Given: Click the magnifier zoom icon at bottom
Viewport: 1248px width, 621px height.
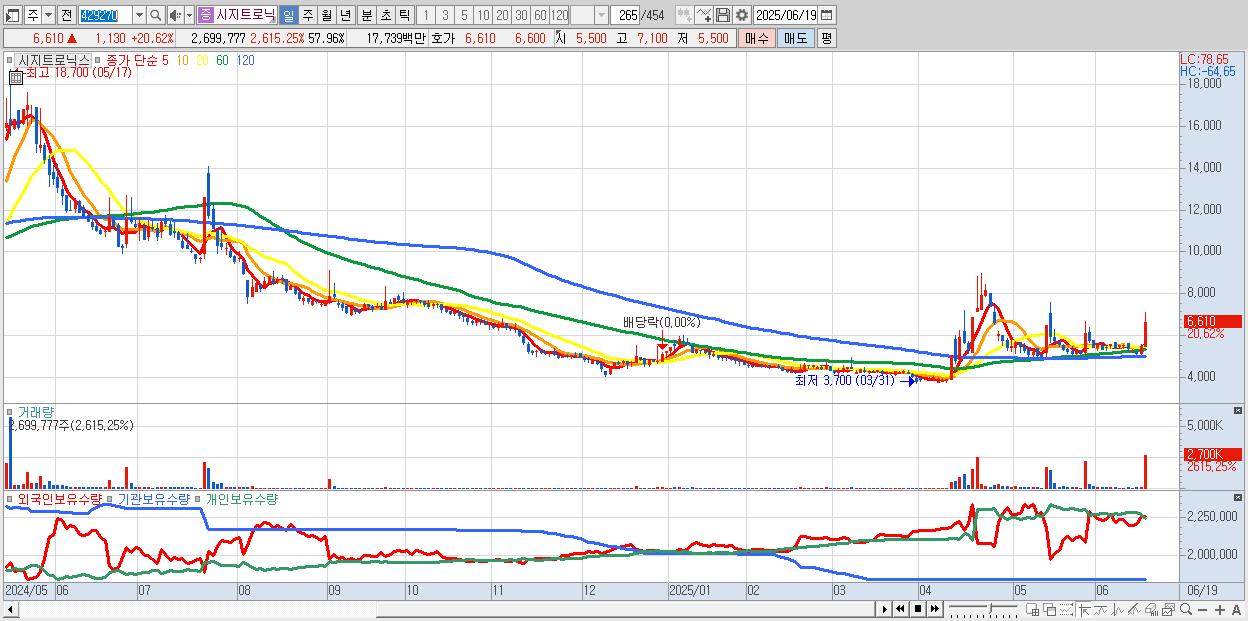Looking at the screenshot, I should pos(1185,609).
